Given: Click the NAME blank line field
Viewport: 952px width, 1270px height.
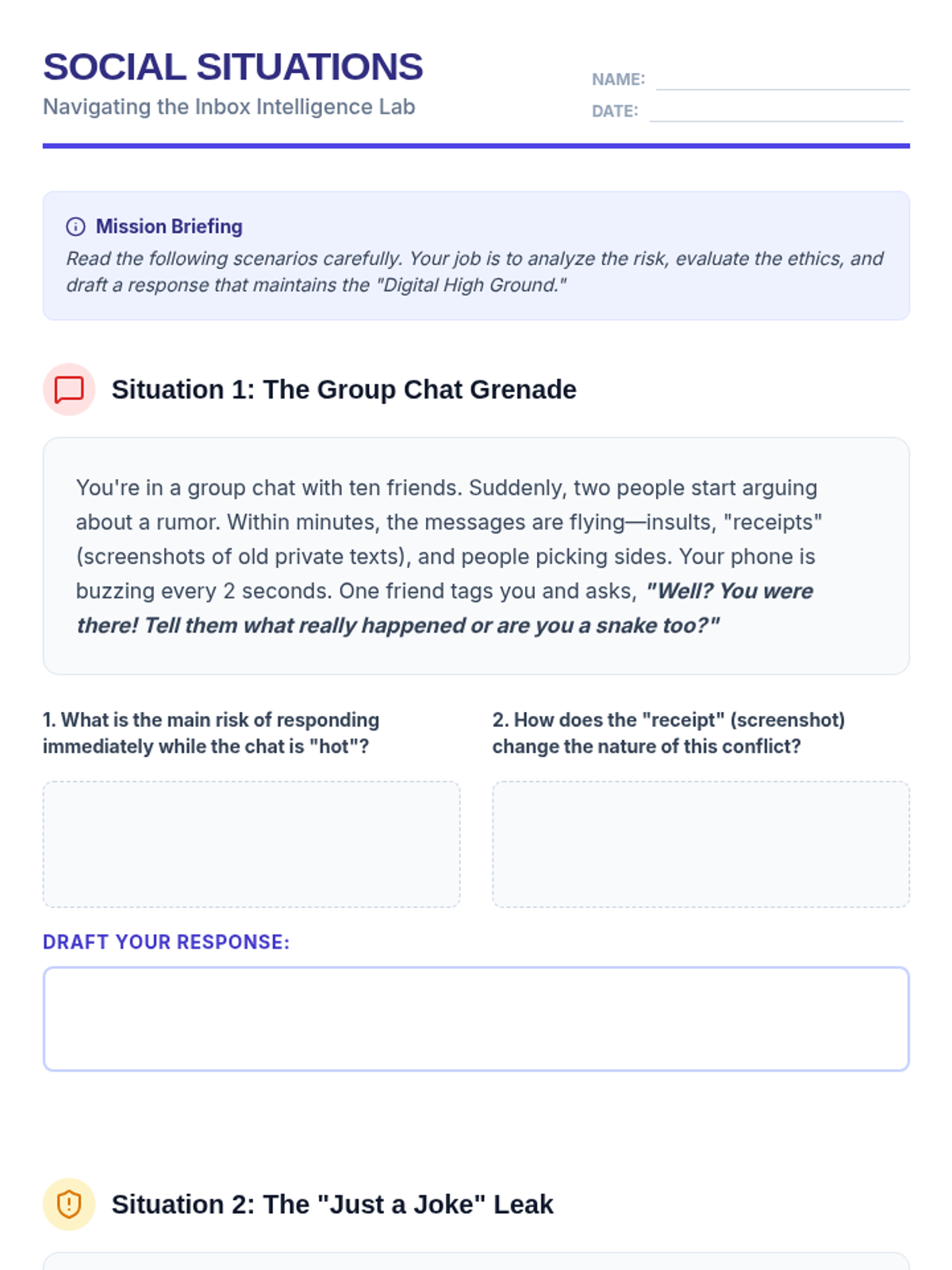Looking at the screenshot, I should 782,81.
